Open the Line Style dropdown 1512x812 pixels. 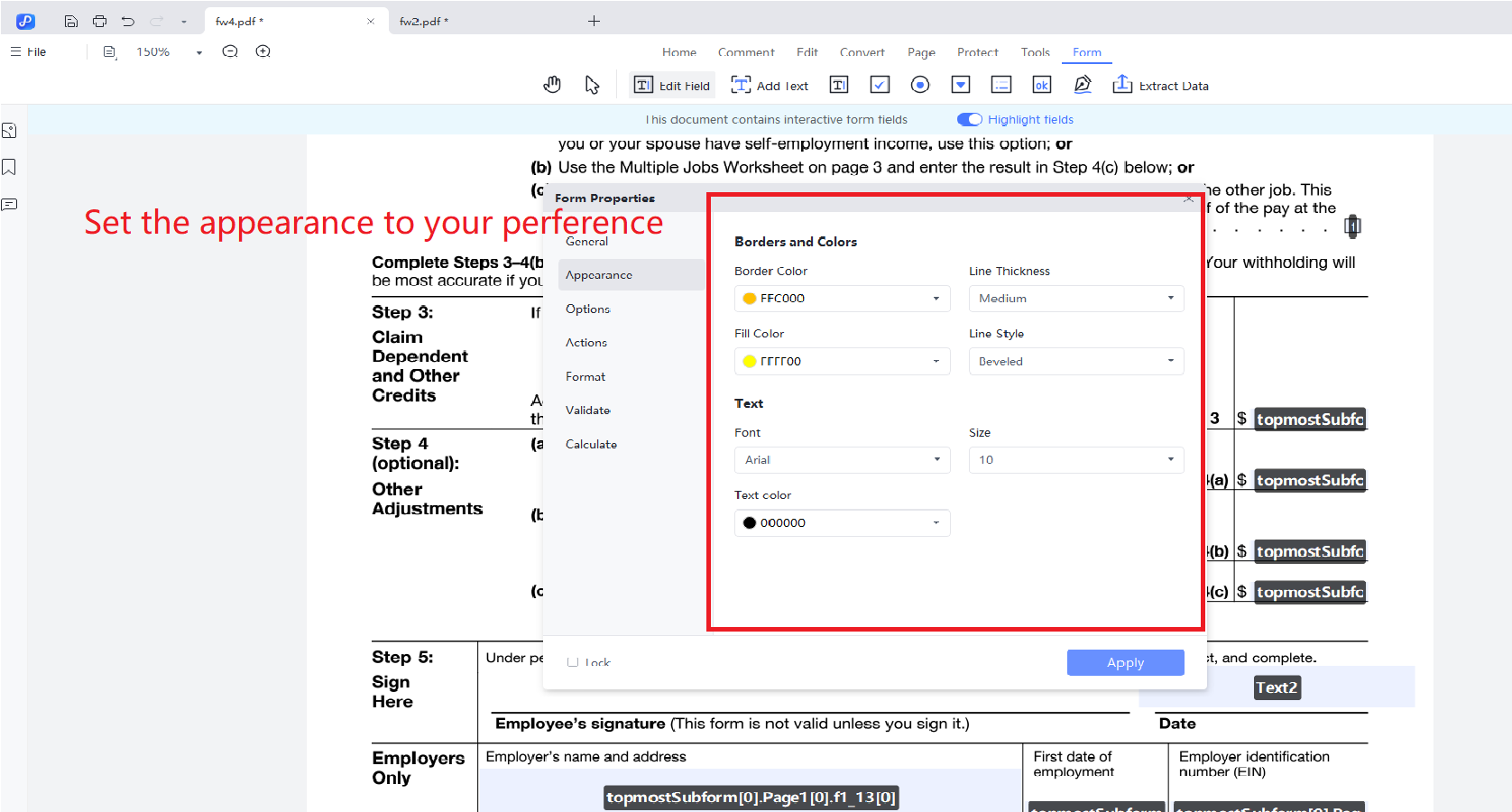(1075, 361)
